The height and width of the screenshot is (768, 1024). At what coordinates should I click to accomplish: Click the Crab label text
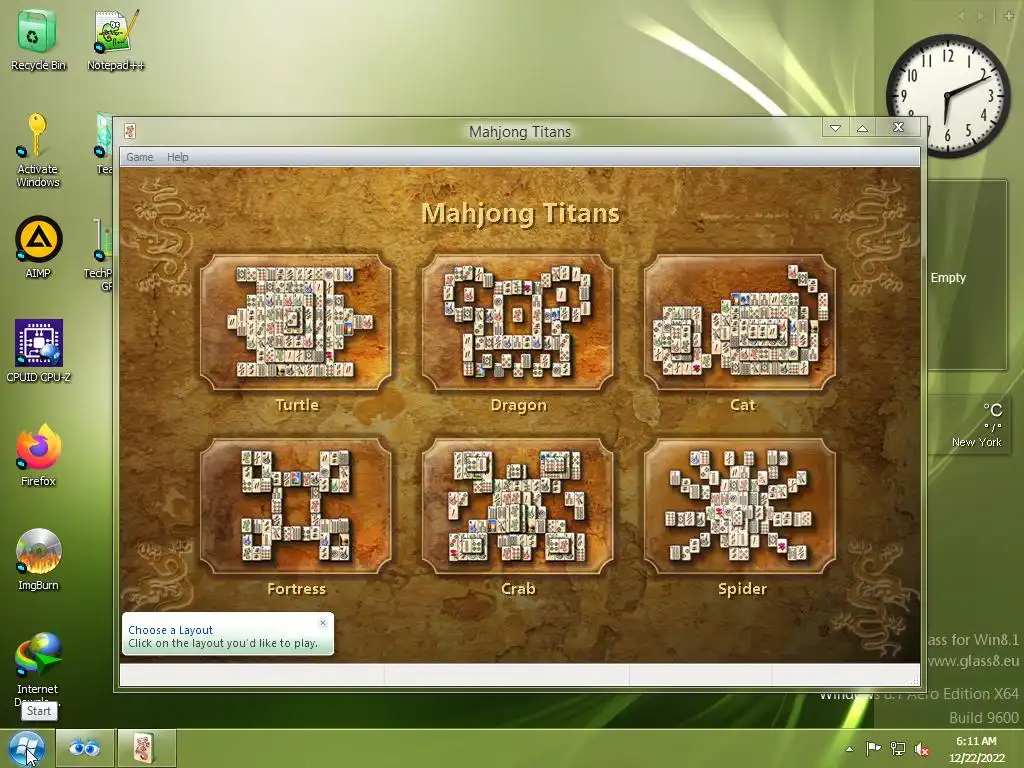pos(519,589)
